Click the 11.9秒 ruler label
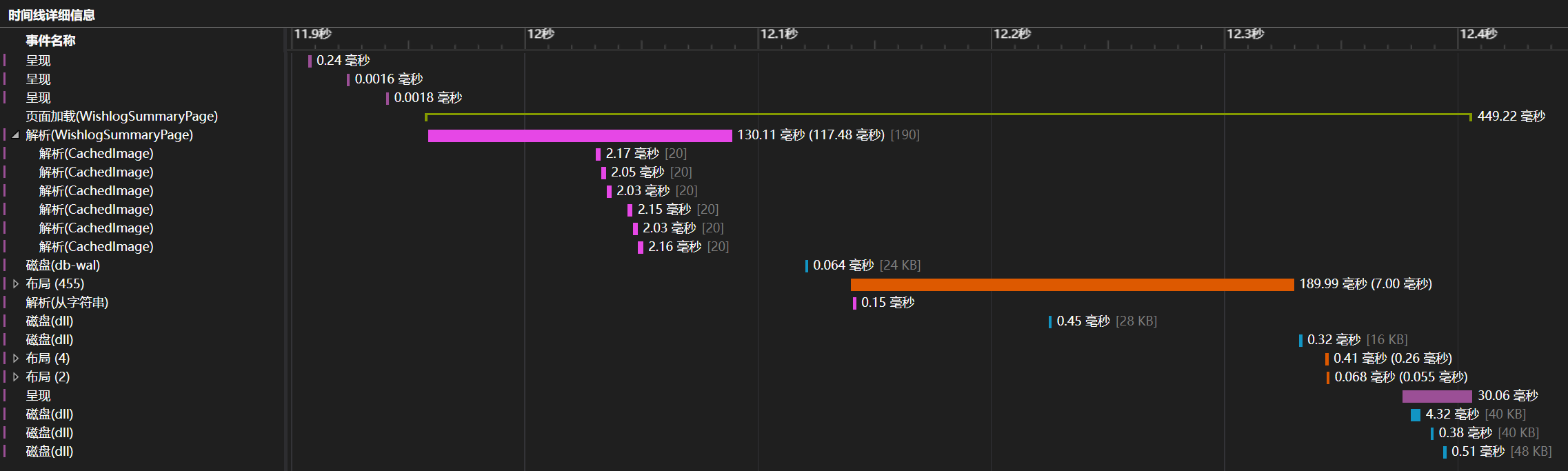1568x471 pixels. click(x=313, y=34)
